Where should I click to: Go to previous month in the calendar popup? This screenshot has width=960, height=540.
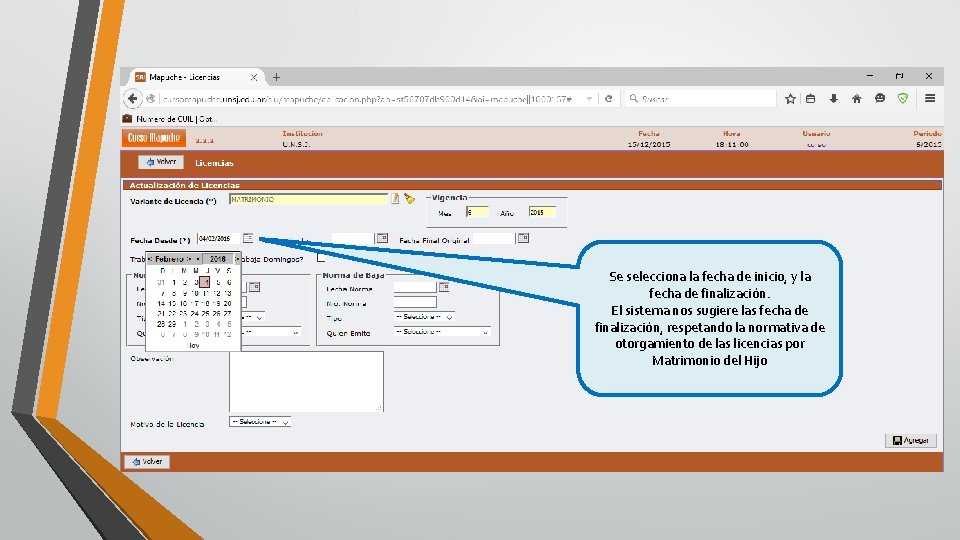tap(150, 259)
